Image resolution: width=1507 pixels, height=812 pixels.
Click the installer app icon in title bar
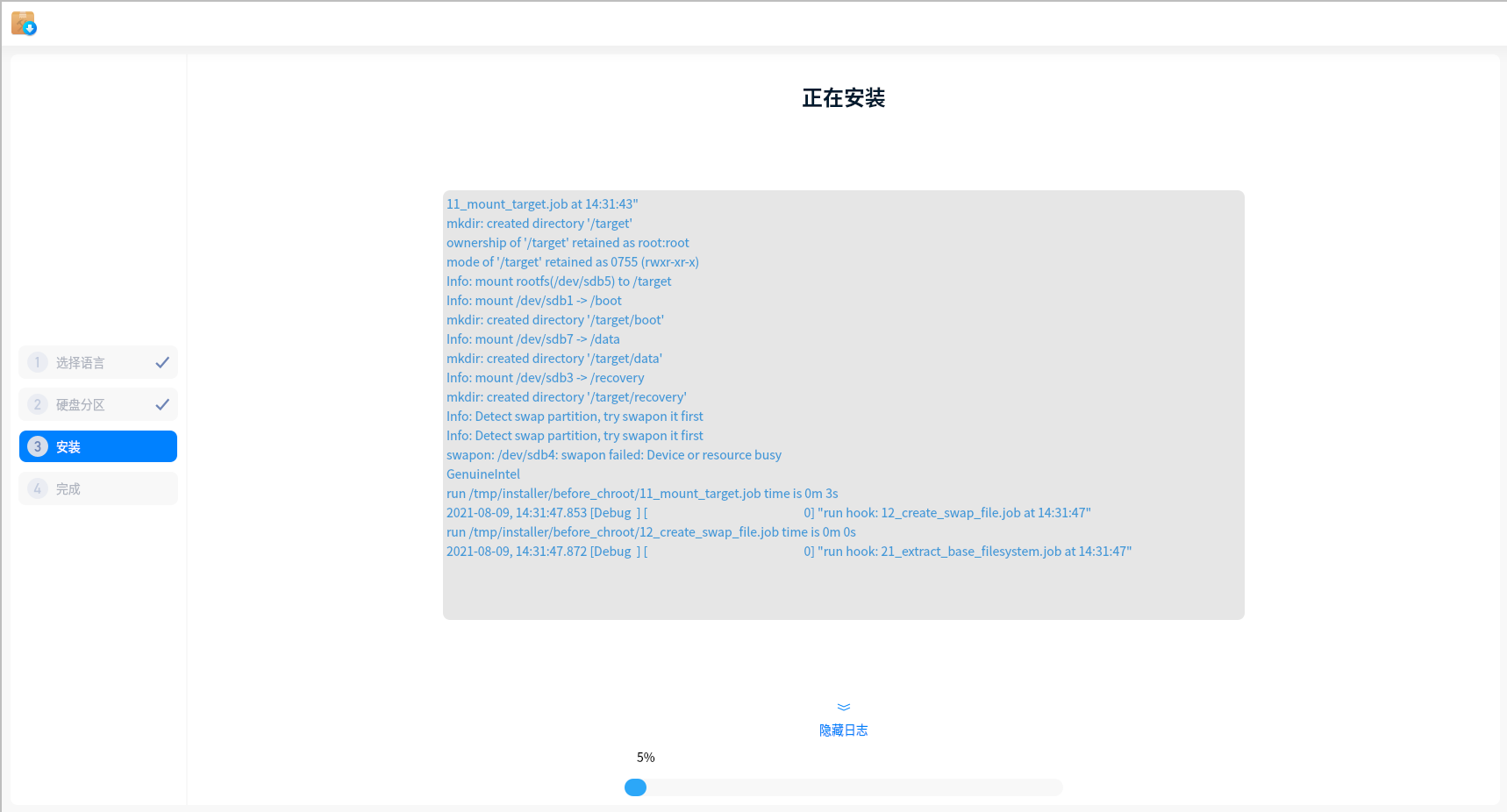pos(24,23)
